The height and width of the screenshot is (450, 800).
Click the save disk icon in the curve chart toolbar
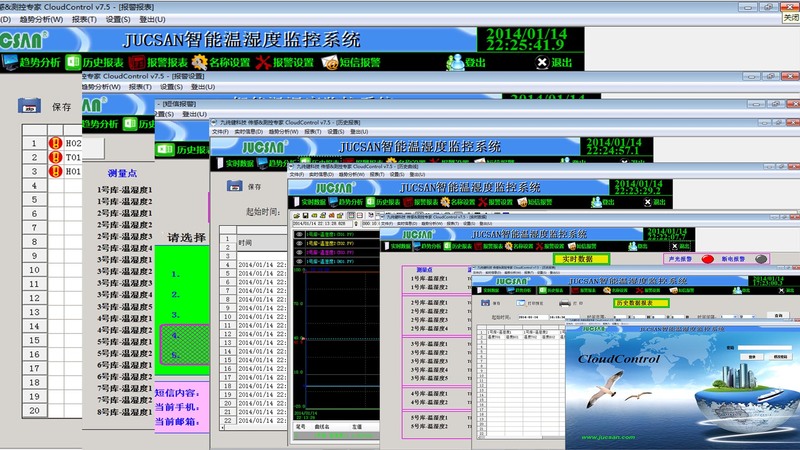click(306, 216)
